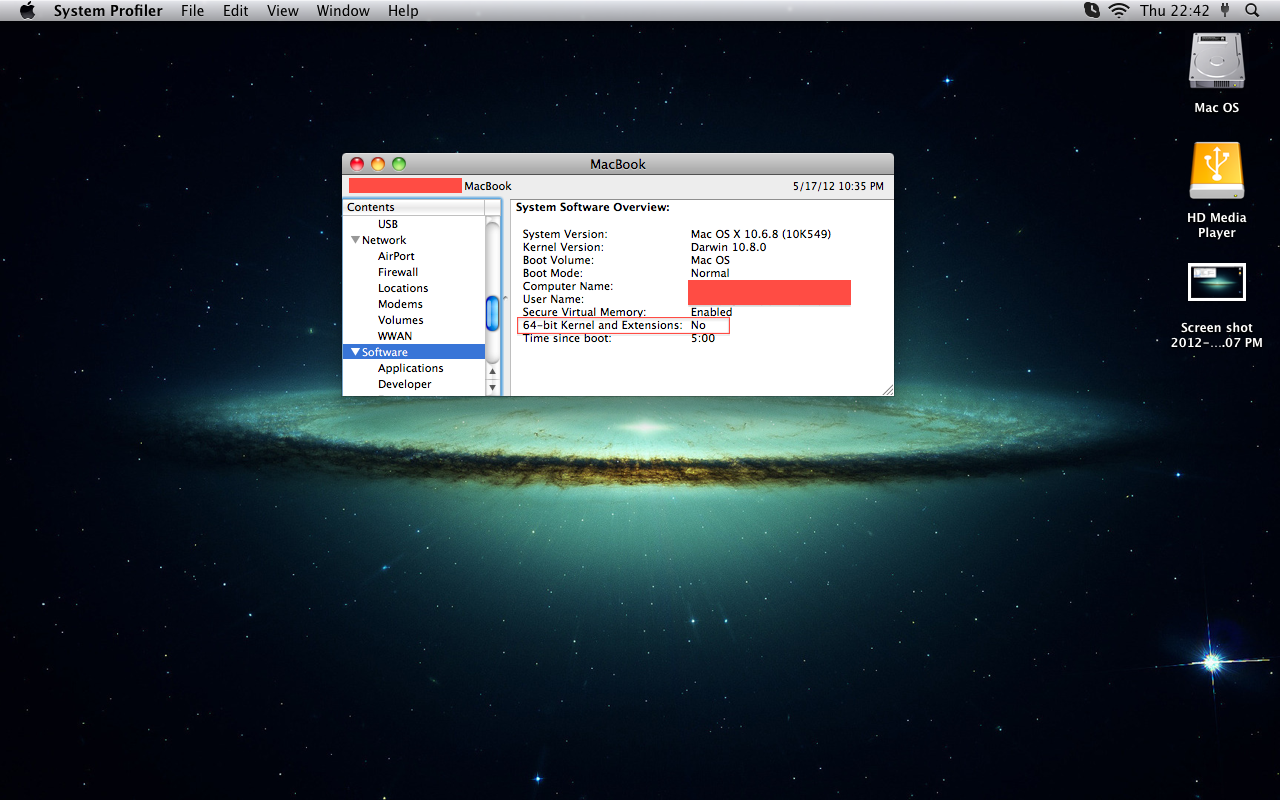Close the MacBook profiler window
The image size is (1280, 800).
coord(357,164)
